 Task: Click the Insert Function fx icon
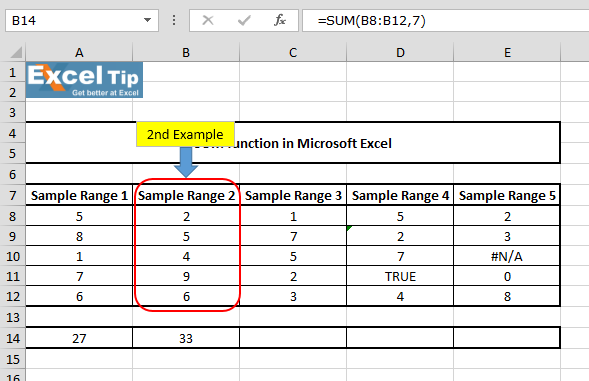coord(280,20)
